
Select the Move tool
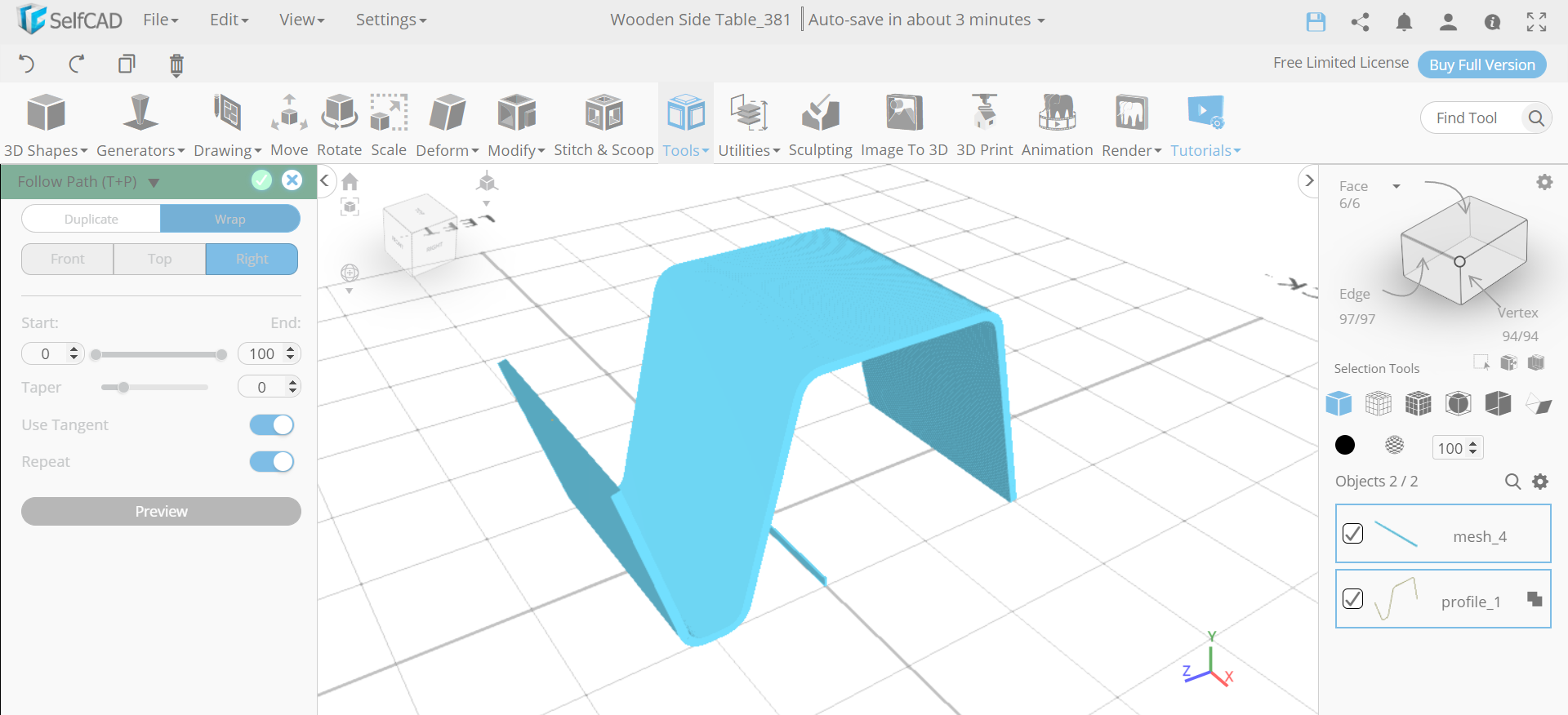tap(289, 125)
